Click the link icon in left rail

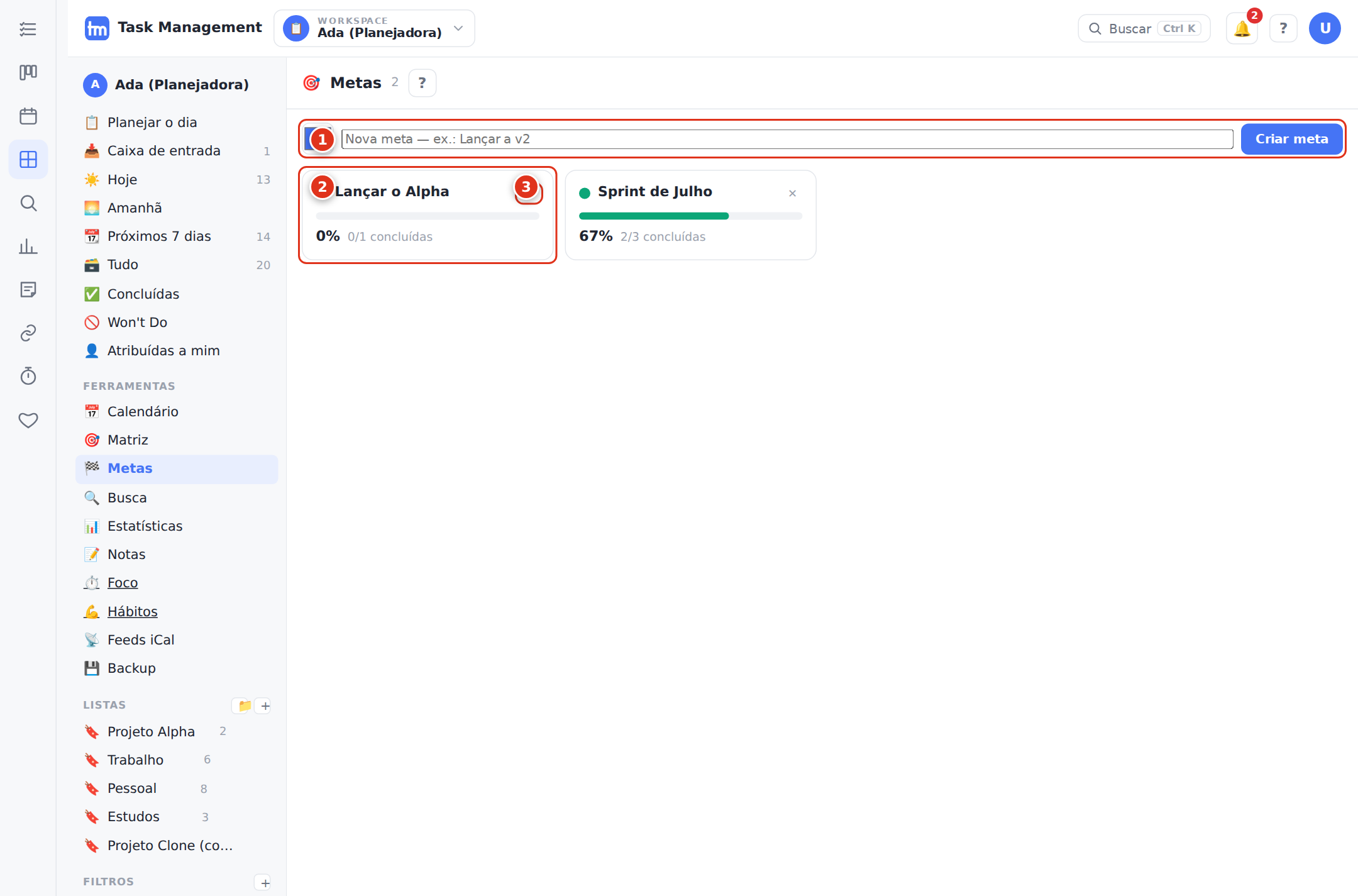tap(28, 333)
